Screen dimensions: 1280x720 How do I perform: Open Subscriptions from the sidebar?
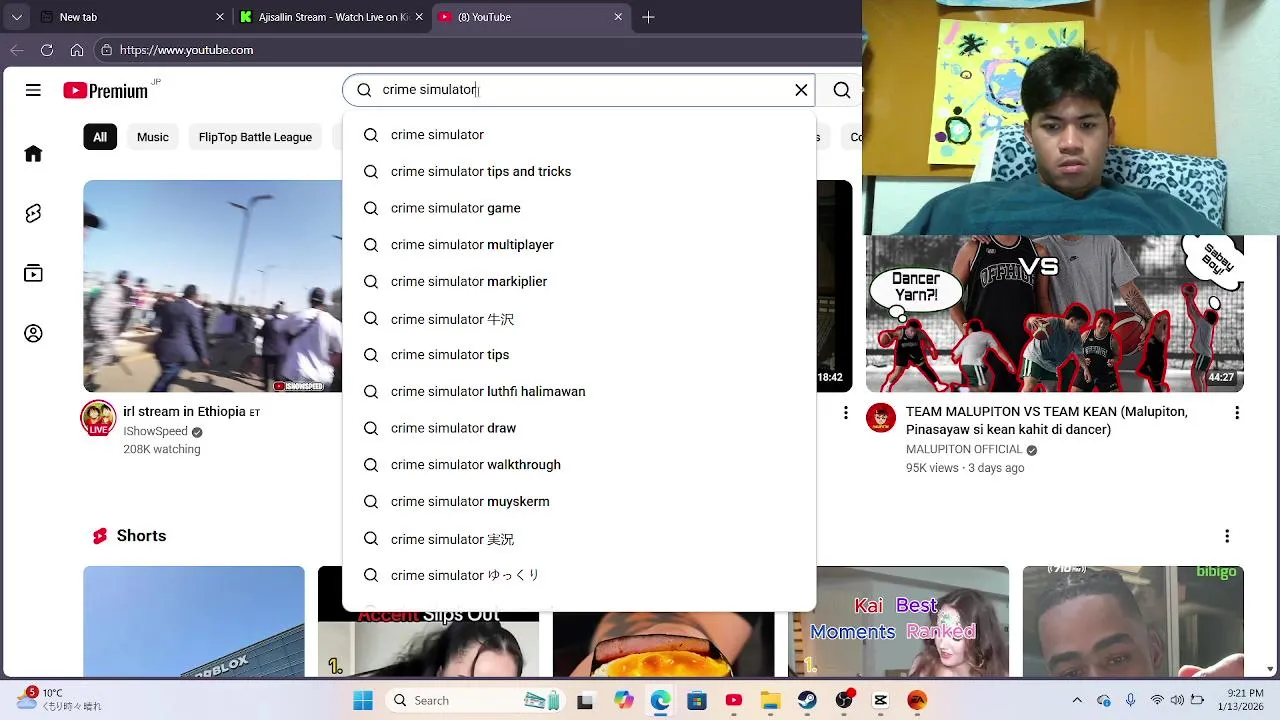(x=33, y=273)
